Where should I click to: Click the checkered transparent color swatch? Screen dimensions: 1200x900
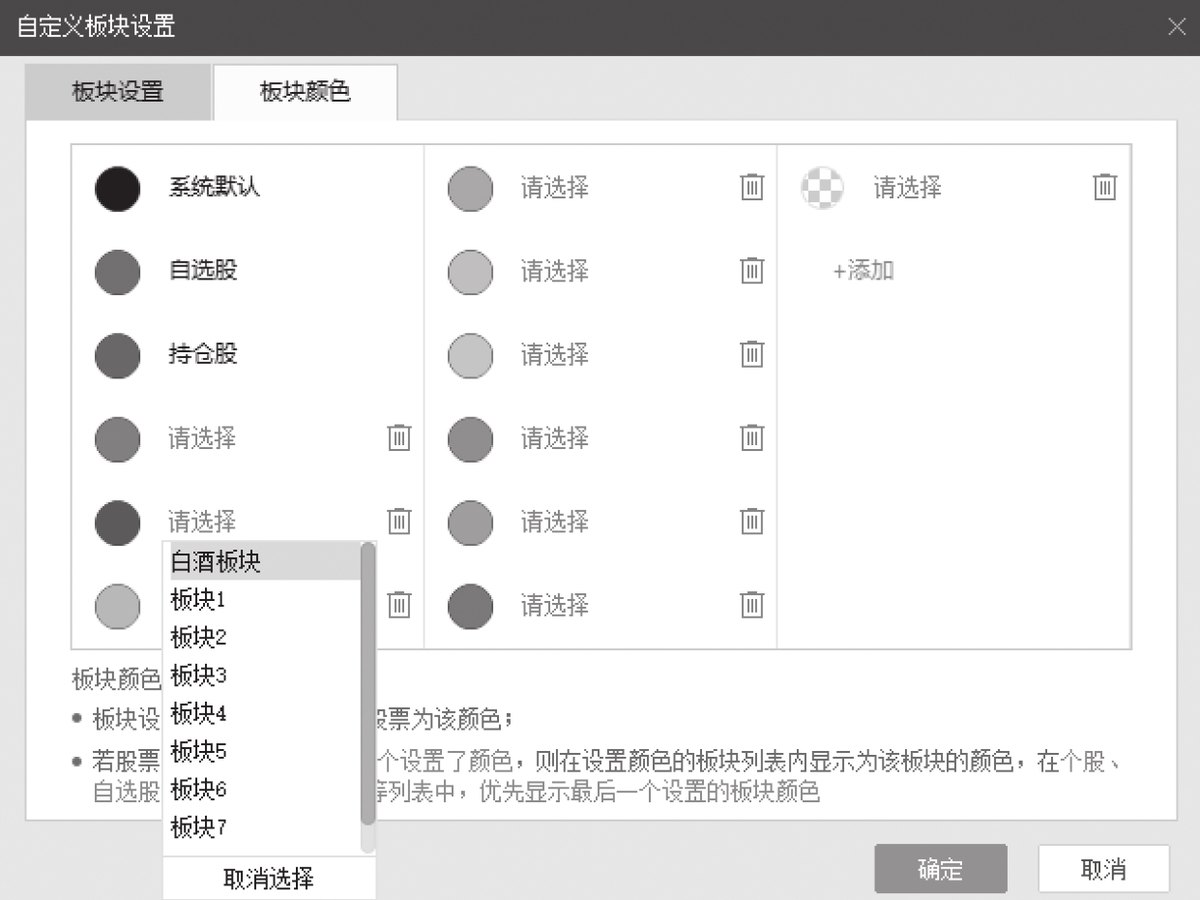823,188
